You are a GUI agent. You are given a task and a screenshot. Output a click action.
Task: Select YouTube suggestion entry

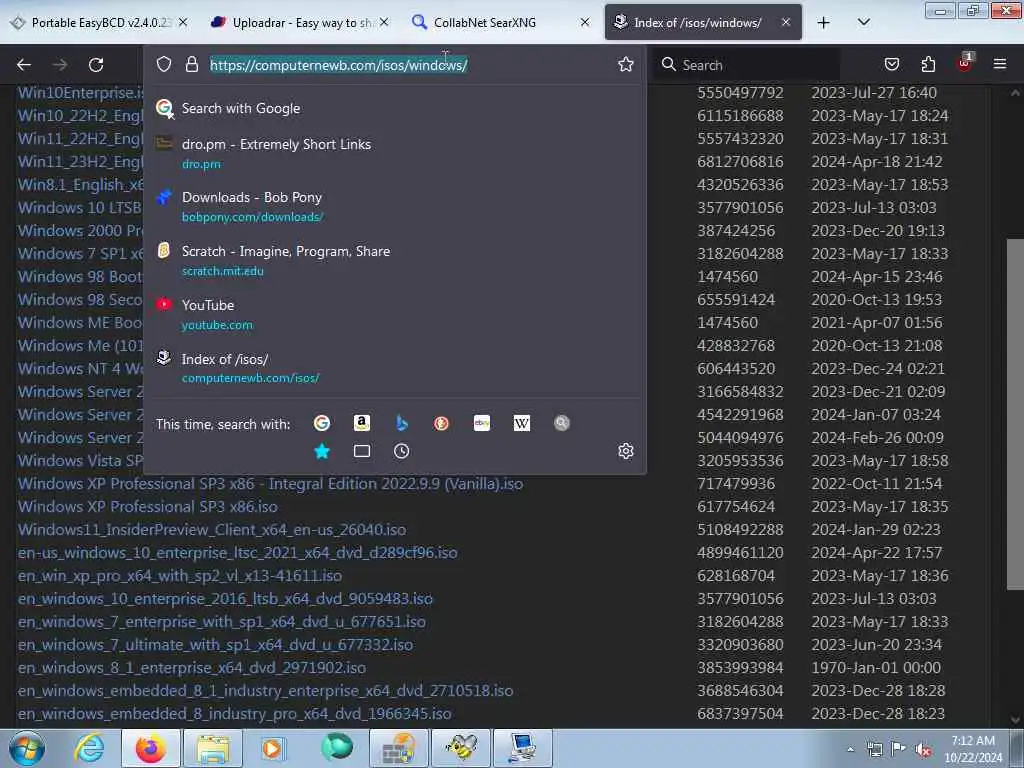[394, 314]
